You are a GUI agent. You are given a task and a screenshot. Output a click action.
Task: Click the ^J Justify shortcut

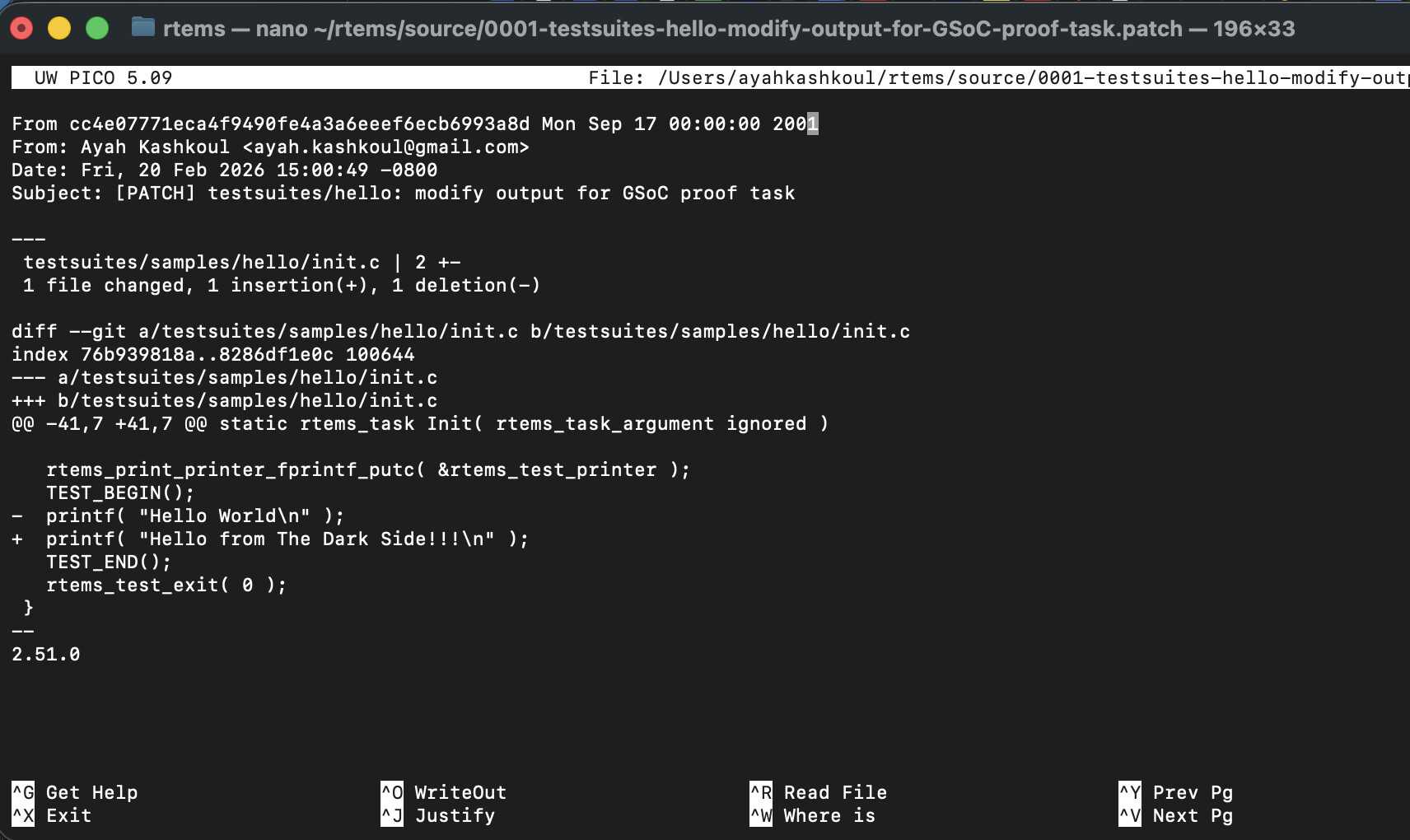pyautogui.click(x=437, y=815)
